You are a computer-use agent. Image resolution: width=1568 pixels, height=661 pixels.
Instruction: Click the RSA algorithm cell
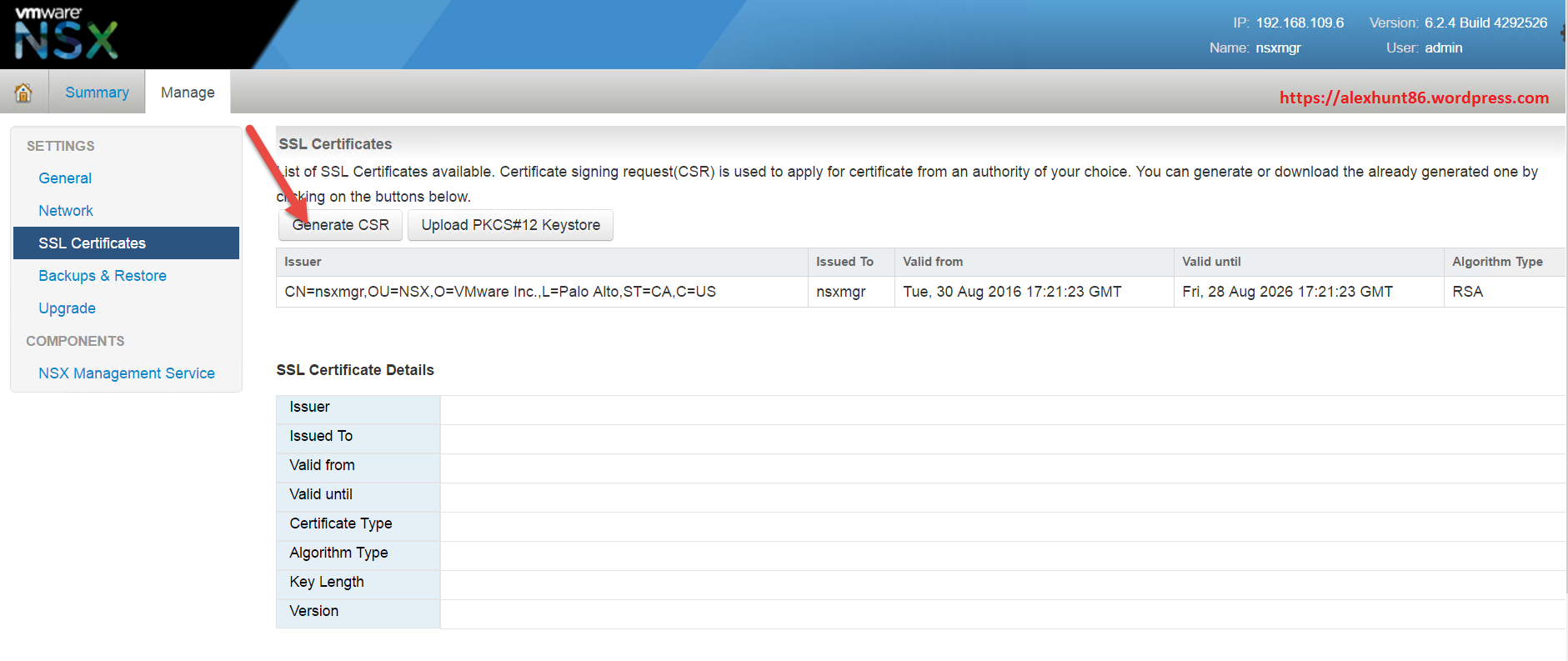(1505, 292)
